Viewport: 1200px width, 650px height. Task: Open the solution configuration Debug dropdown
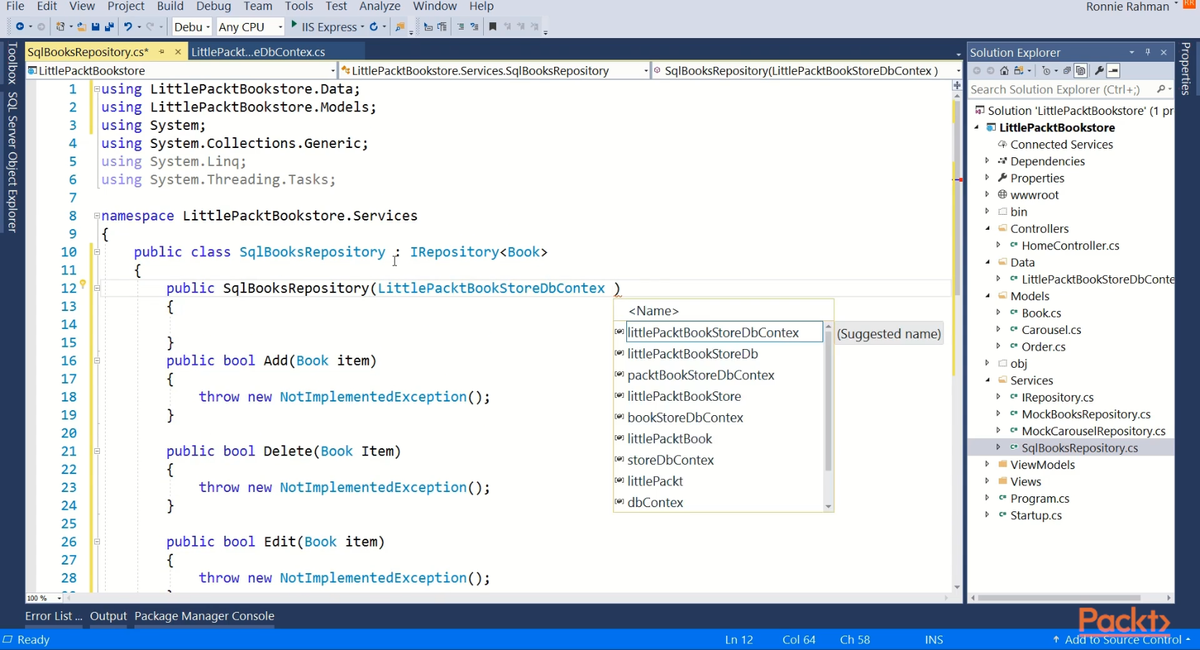click(x=192, y=27)
